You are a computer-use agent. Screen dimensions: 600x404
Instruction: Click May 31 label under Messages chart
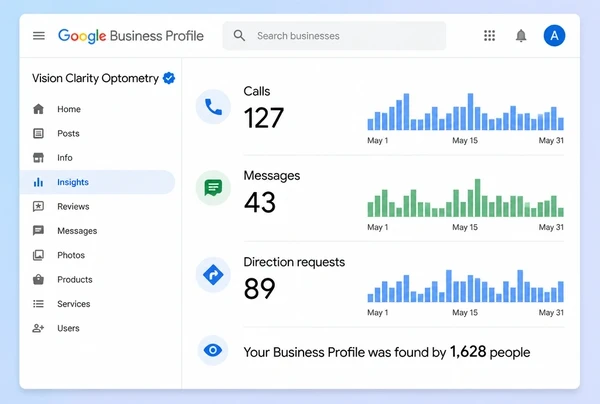click(551, 227)
